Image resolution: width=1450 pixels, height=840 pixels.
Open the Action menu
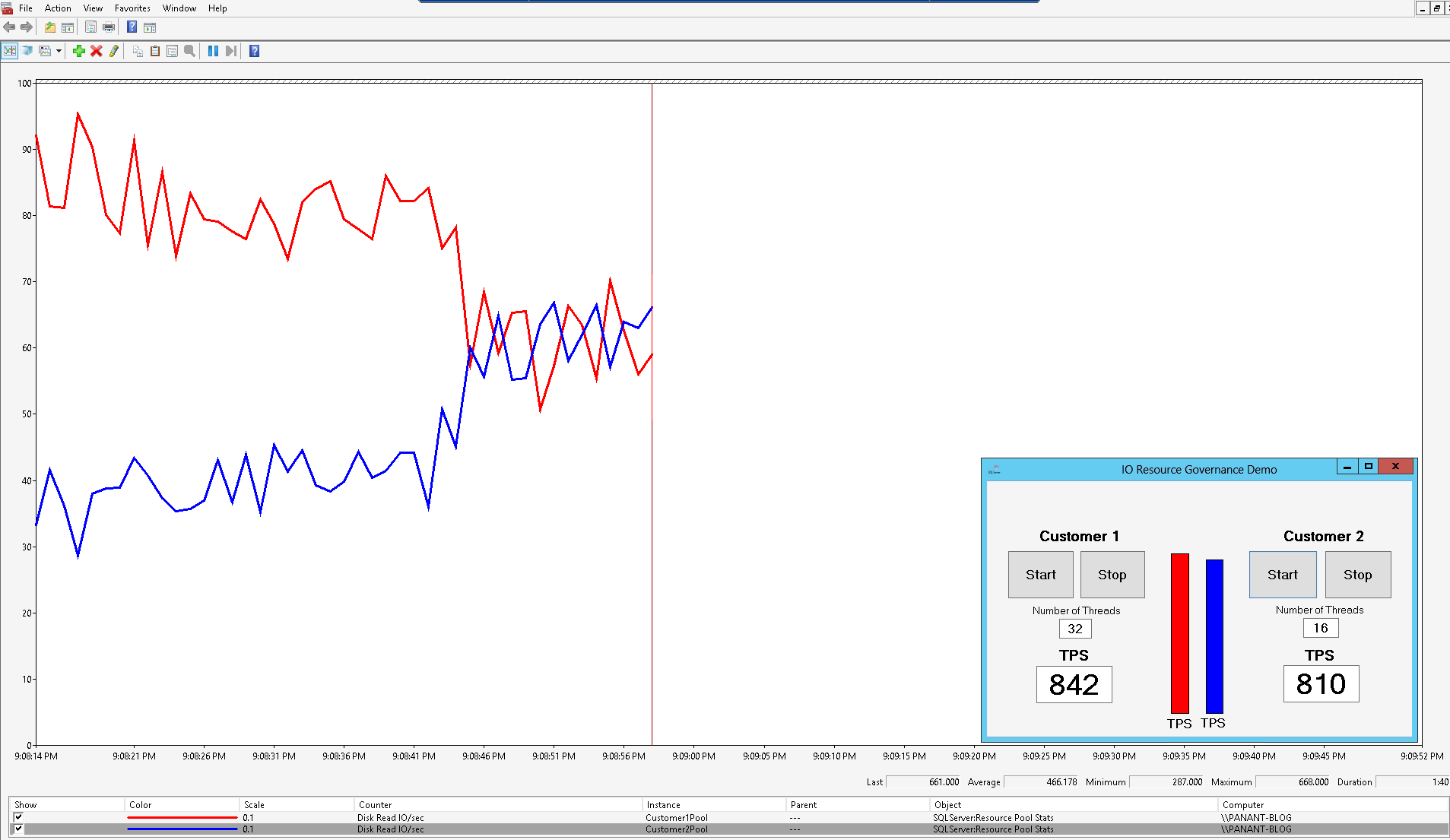(x=58, y=8)
